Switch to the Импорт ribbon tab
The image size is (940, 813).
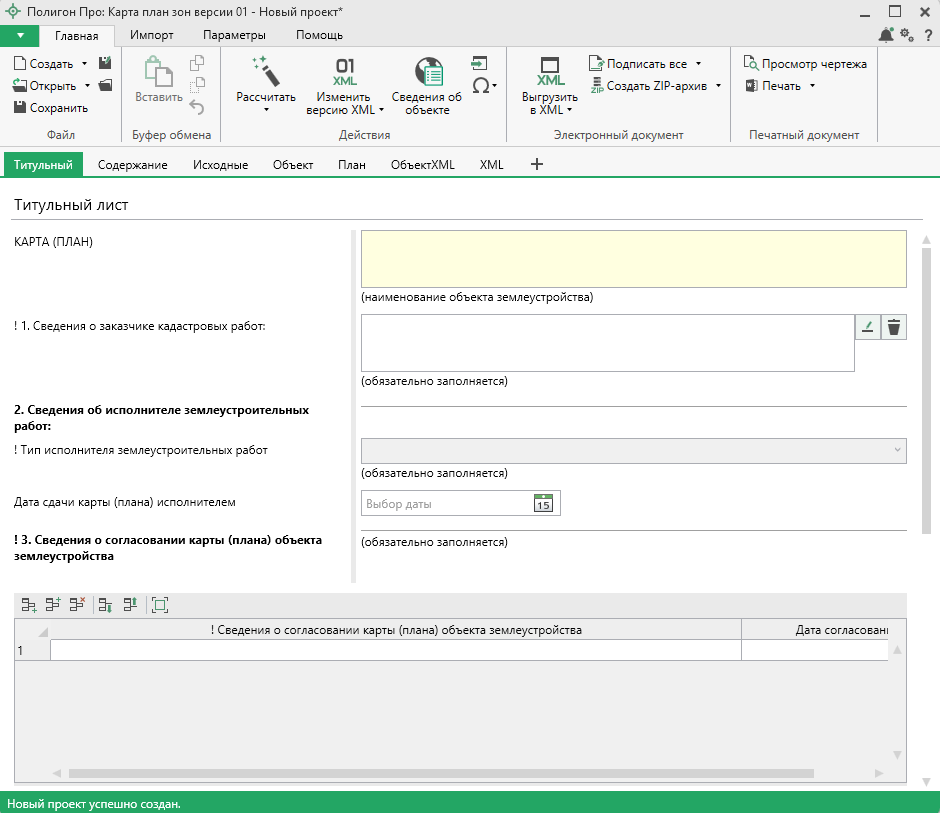(x=152, y=35)
